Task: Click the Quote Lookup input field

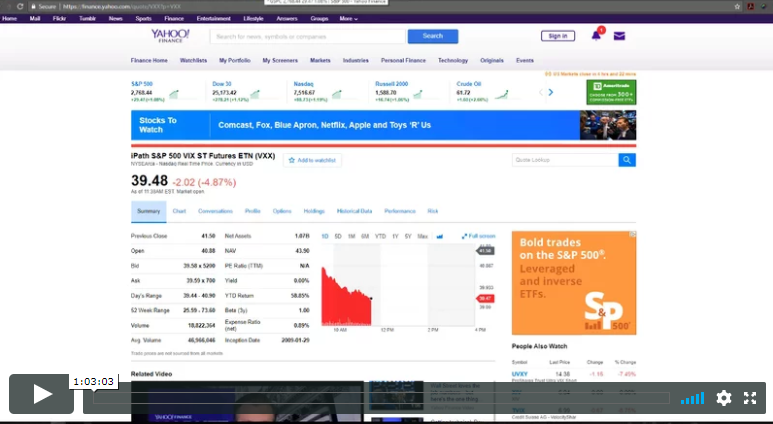Action: click(x=564, y=160)
